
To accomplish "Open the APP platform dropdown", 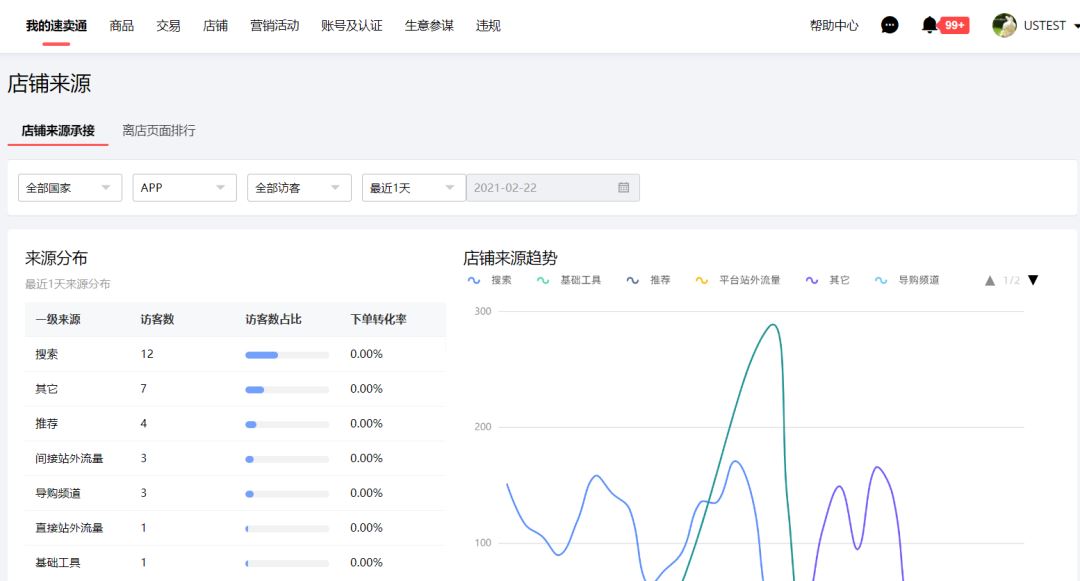I will [185, 187].
